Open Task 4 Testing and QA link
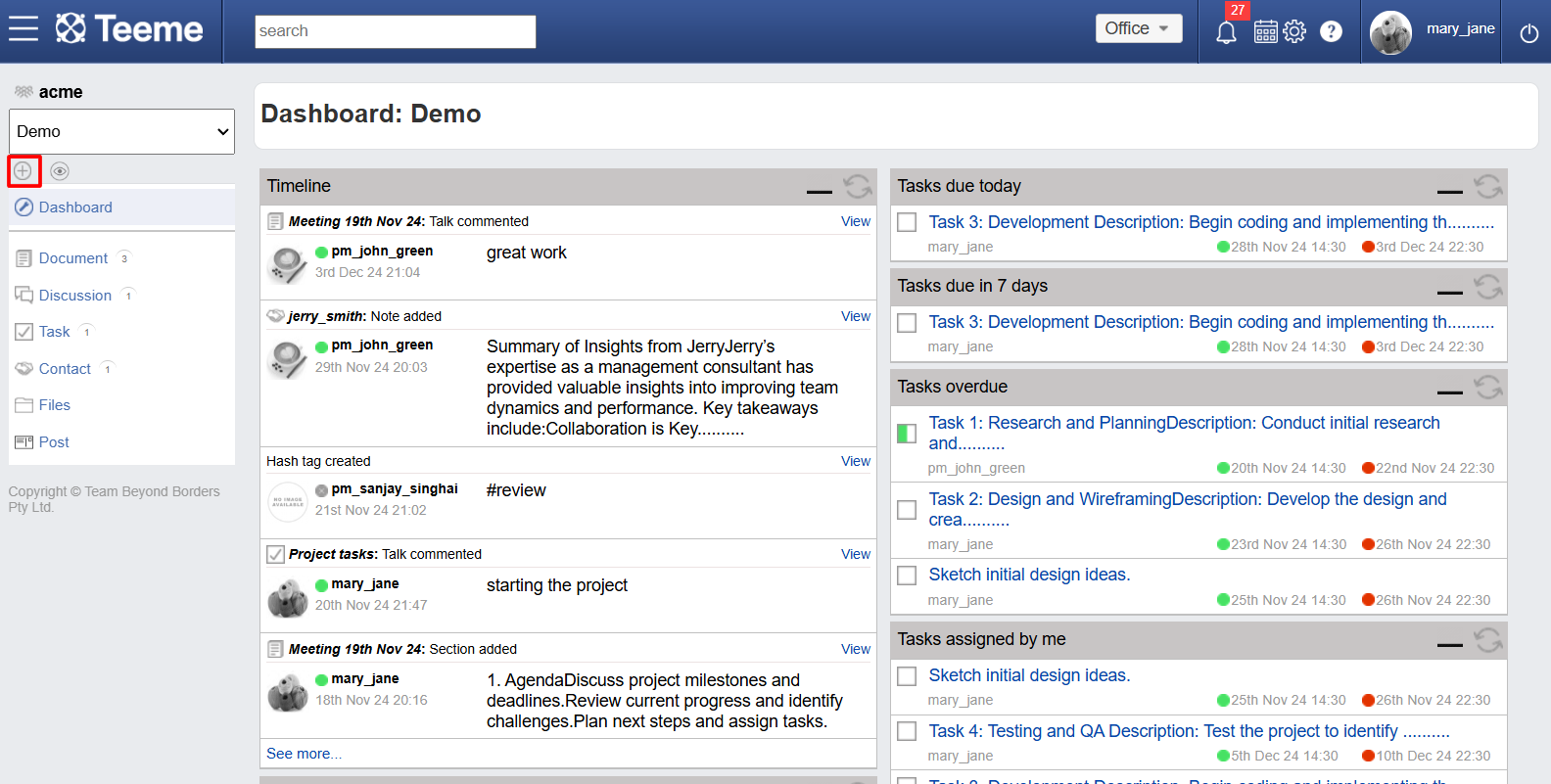This screenshot has height=784, width=1551. [x=1189, y=731]
